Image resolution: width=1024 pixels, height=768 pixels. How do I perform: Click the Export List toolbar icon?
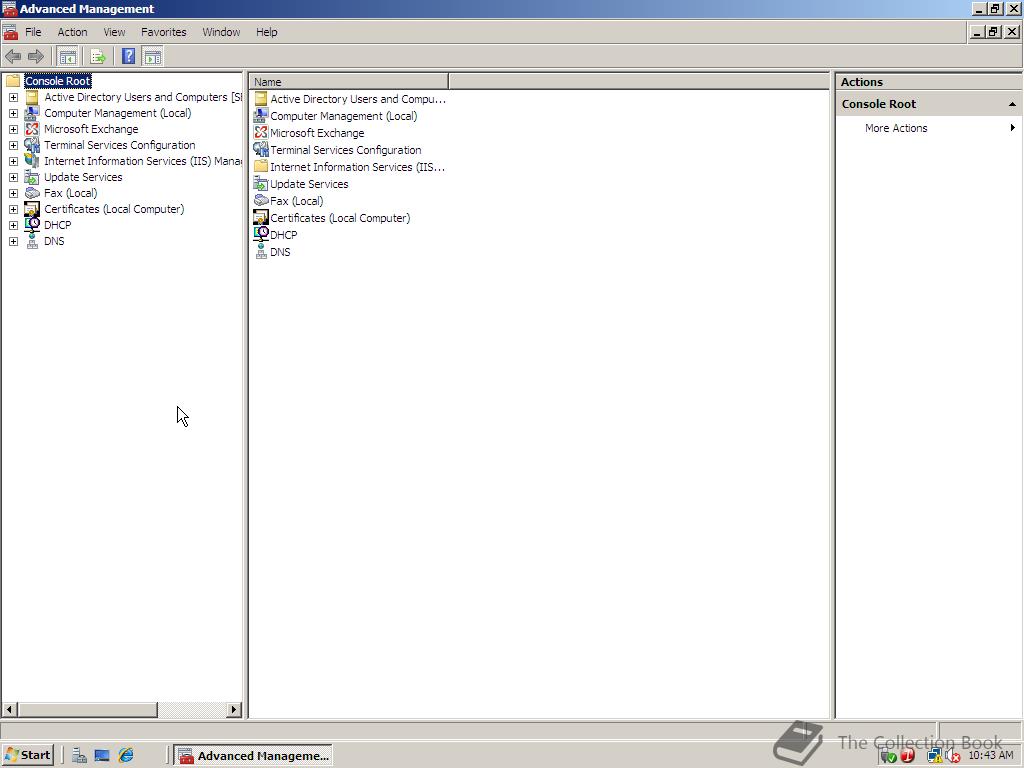pos(98,57)
